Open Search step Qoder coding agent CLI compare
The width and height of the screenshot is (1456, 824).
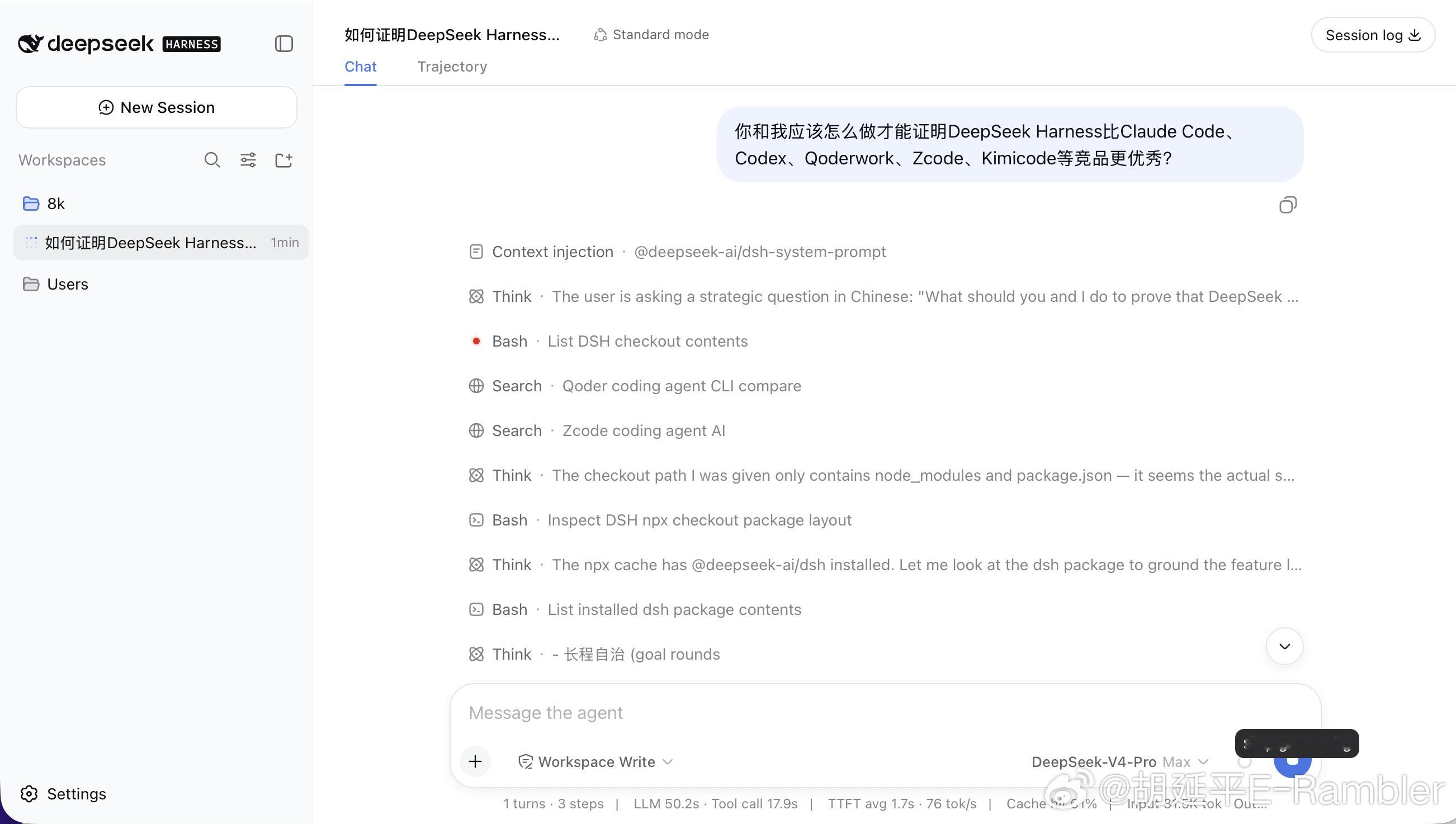coord(635,386)
